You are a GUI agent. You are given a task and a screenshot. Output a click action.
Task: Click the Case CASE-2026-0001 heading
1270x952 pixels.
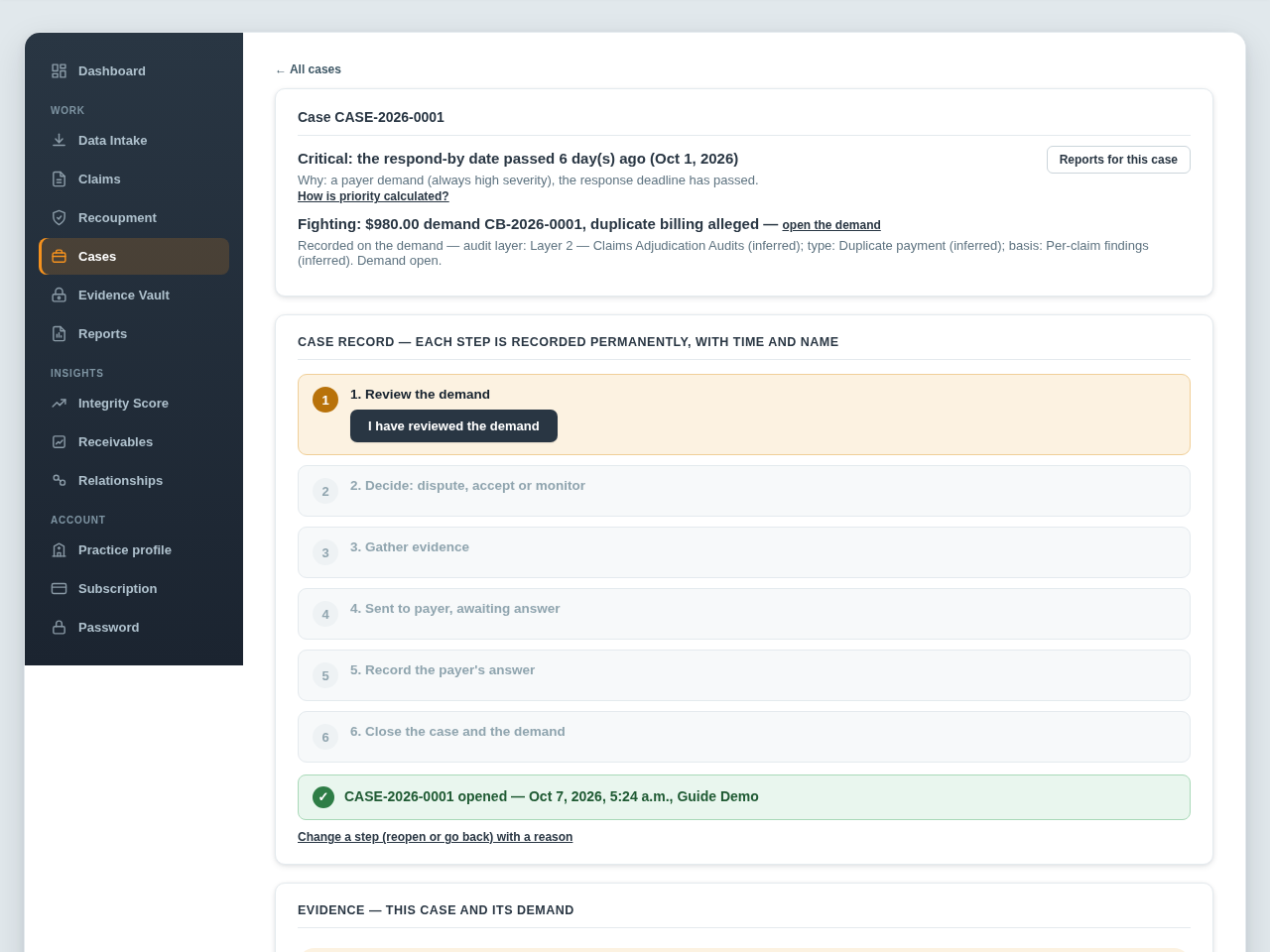click(371, 117)
